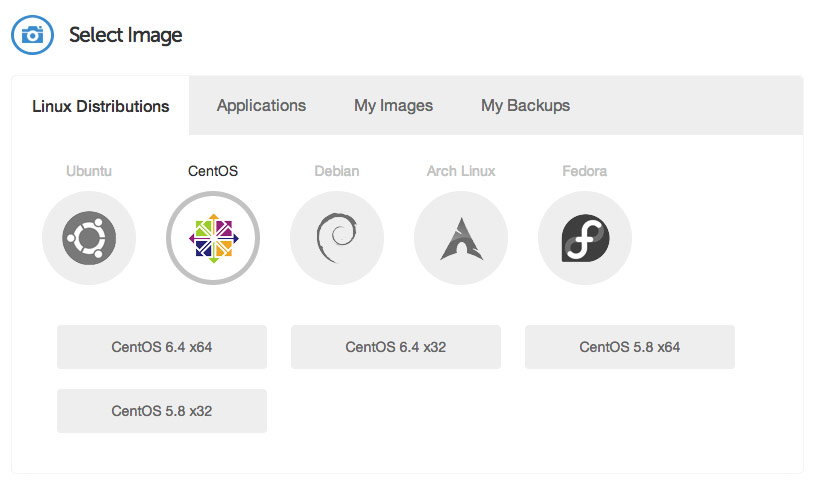
Task: Pick the Arch Linux logo icon
Action: click(461, 238)
